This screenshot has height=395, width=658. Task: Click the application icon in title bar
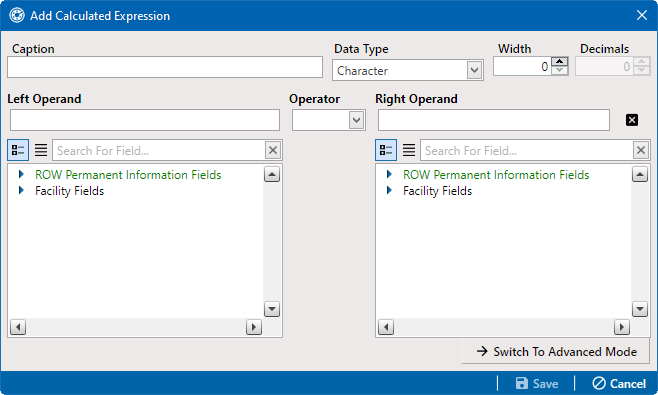[x=17, y=16]
